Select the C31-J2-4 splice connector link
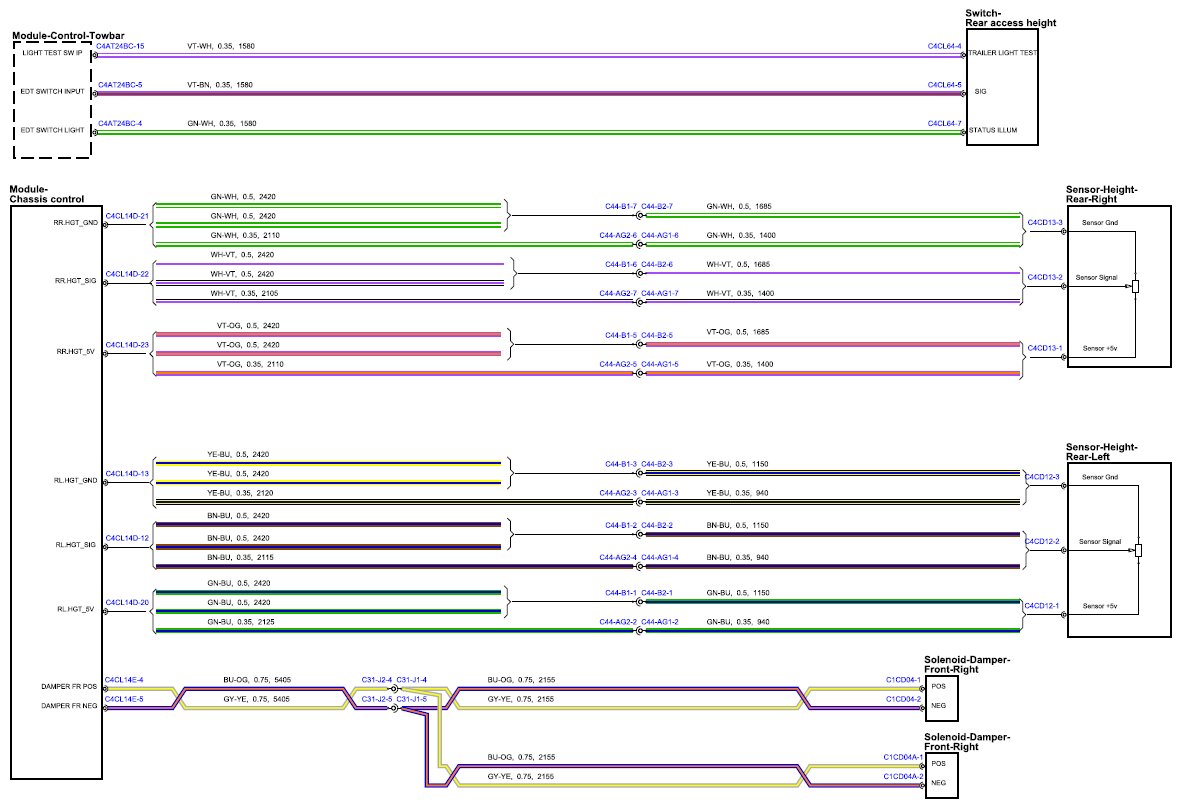 [377, 680]
